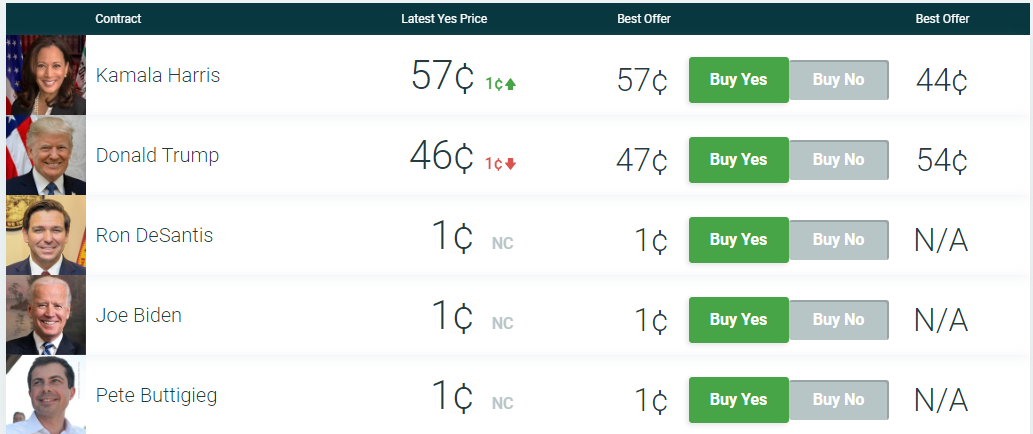Click Buy No for Ron DeSantis
This screenshot has height=434, width=1033.
(839, 240)
